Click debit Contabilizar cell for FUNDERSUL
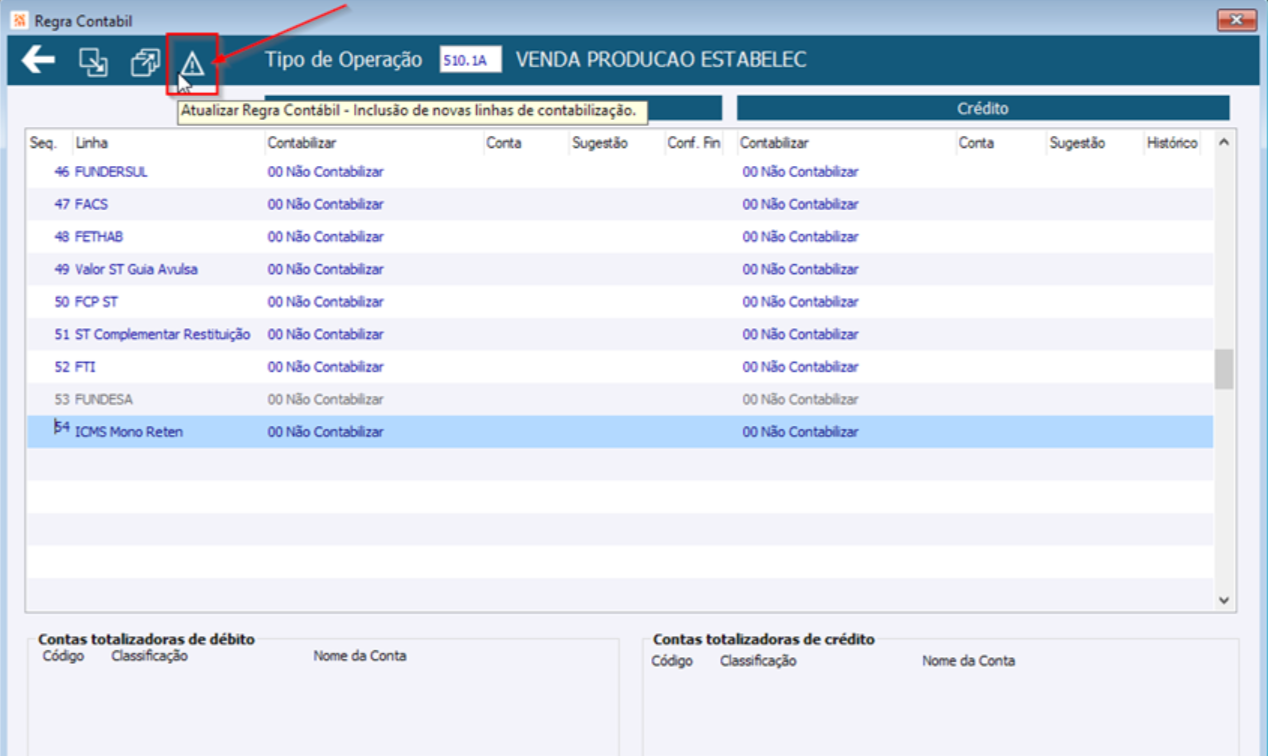The width and height of the screenshot is (1268, 756). point(326,172)
